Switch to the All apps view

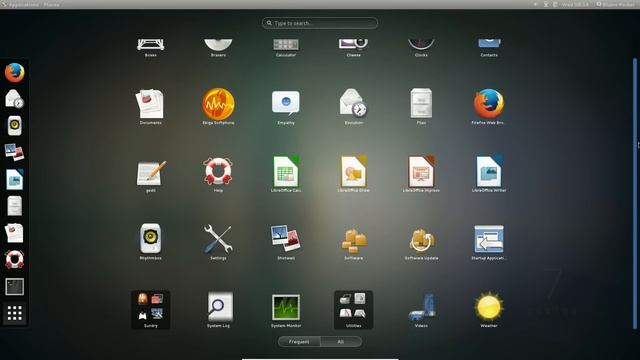click(341, 342)
